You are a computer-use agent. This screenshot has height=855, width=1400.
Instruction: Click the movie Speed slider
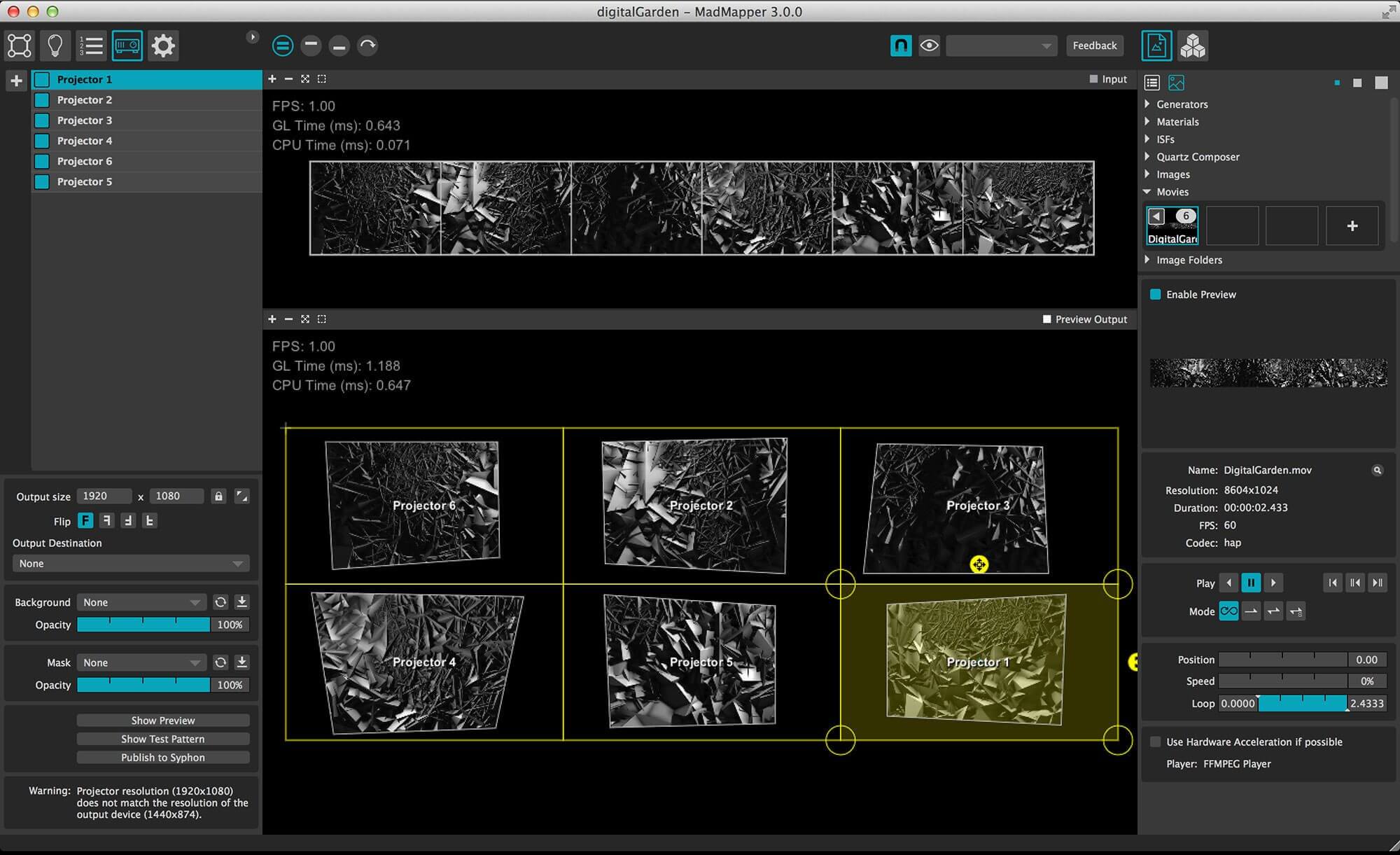(x=1283, y=681)
